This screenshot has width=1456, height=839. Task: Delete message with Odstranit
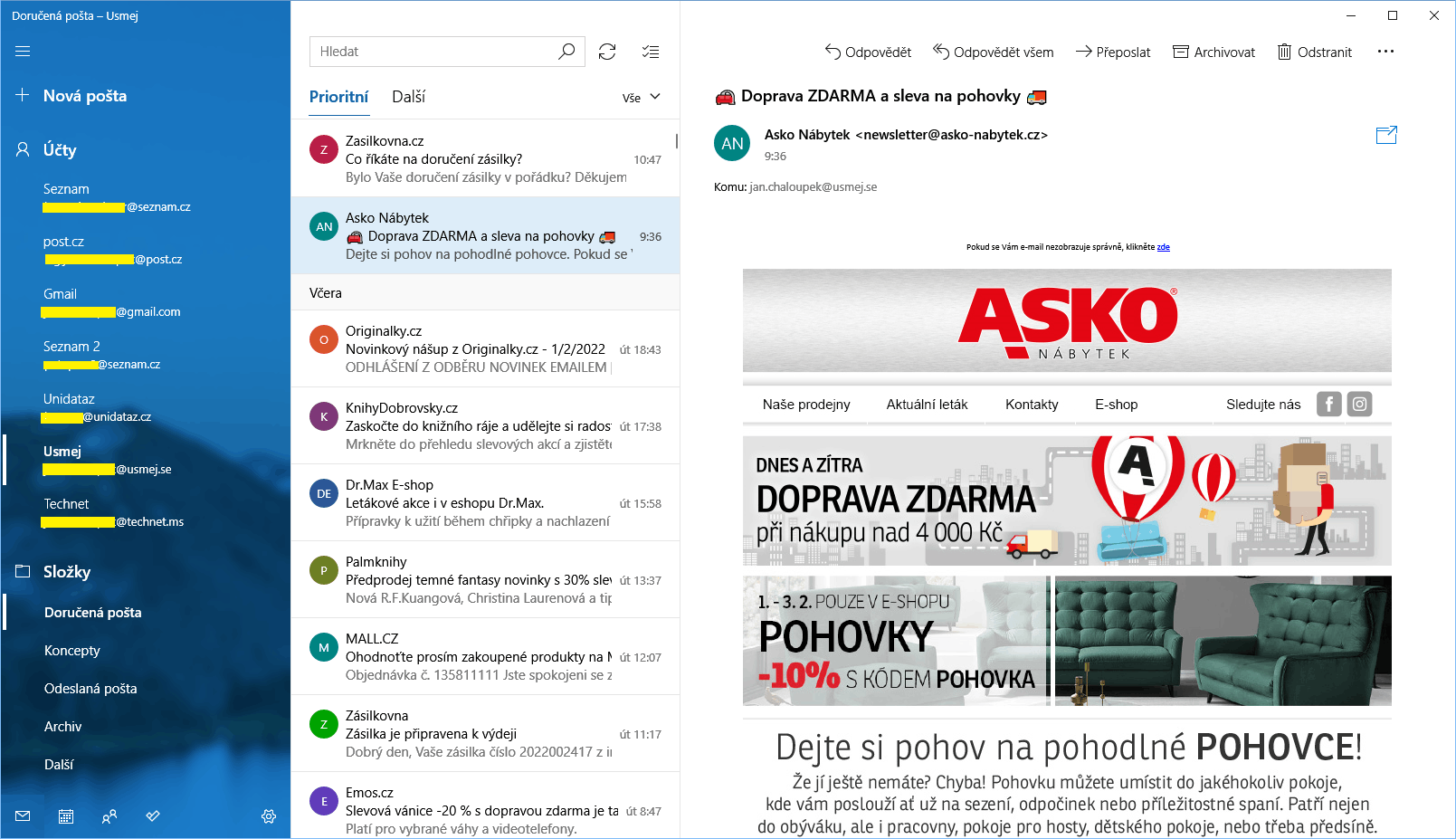coord(1315,52)
